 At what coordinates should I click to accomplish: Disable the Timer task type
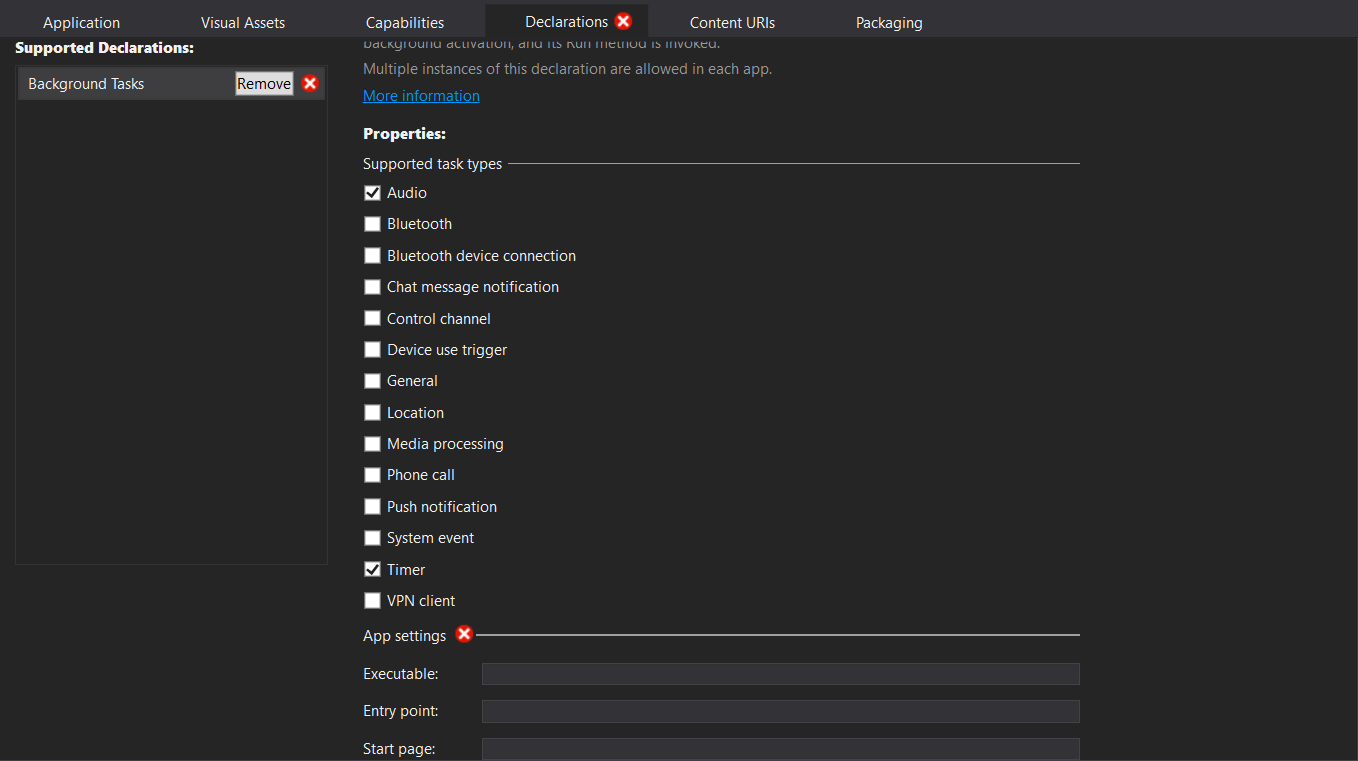tap(372, 569)
